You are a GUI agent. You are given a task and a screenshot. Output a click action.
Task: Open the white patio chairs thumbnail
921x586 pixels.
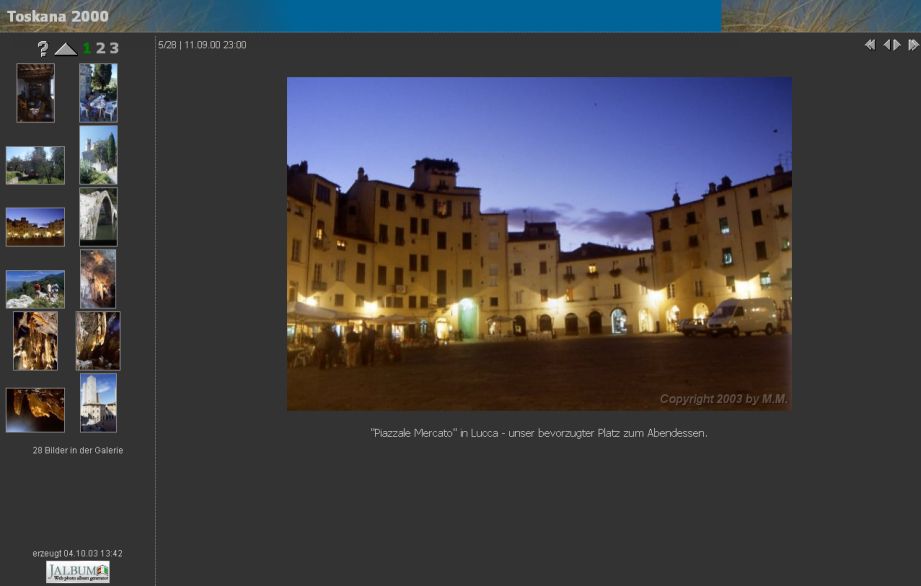pyautogui.click(x=98, y=93)
